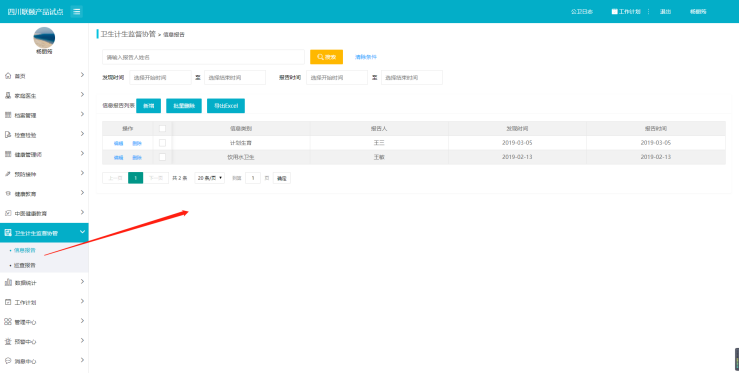Click the 发现时间 end time field
Viewport: 740px width, 374px height.
(x=235, y=77)
